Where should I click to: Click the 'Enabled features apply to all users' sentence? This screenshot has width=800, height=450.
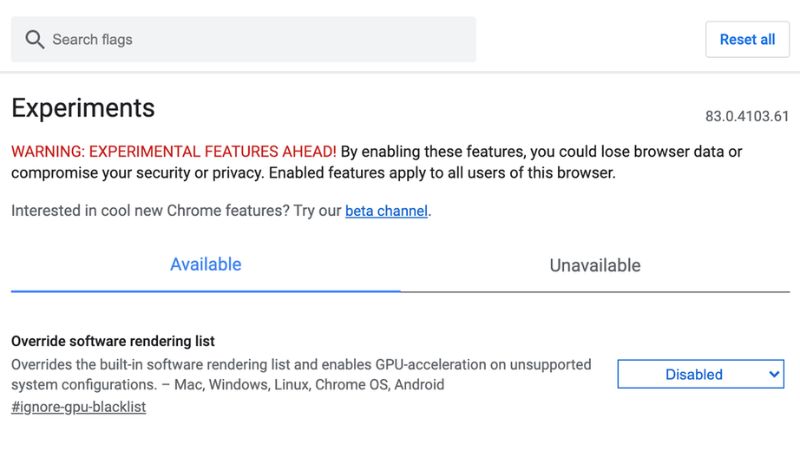coord(430,173)
